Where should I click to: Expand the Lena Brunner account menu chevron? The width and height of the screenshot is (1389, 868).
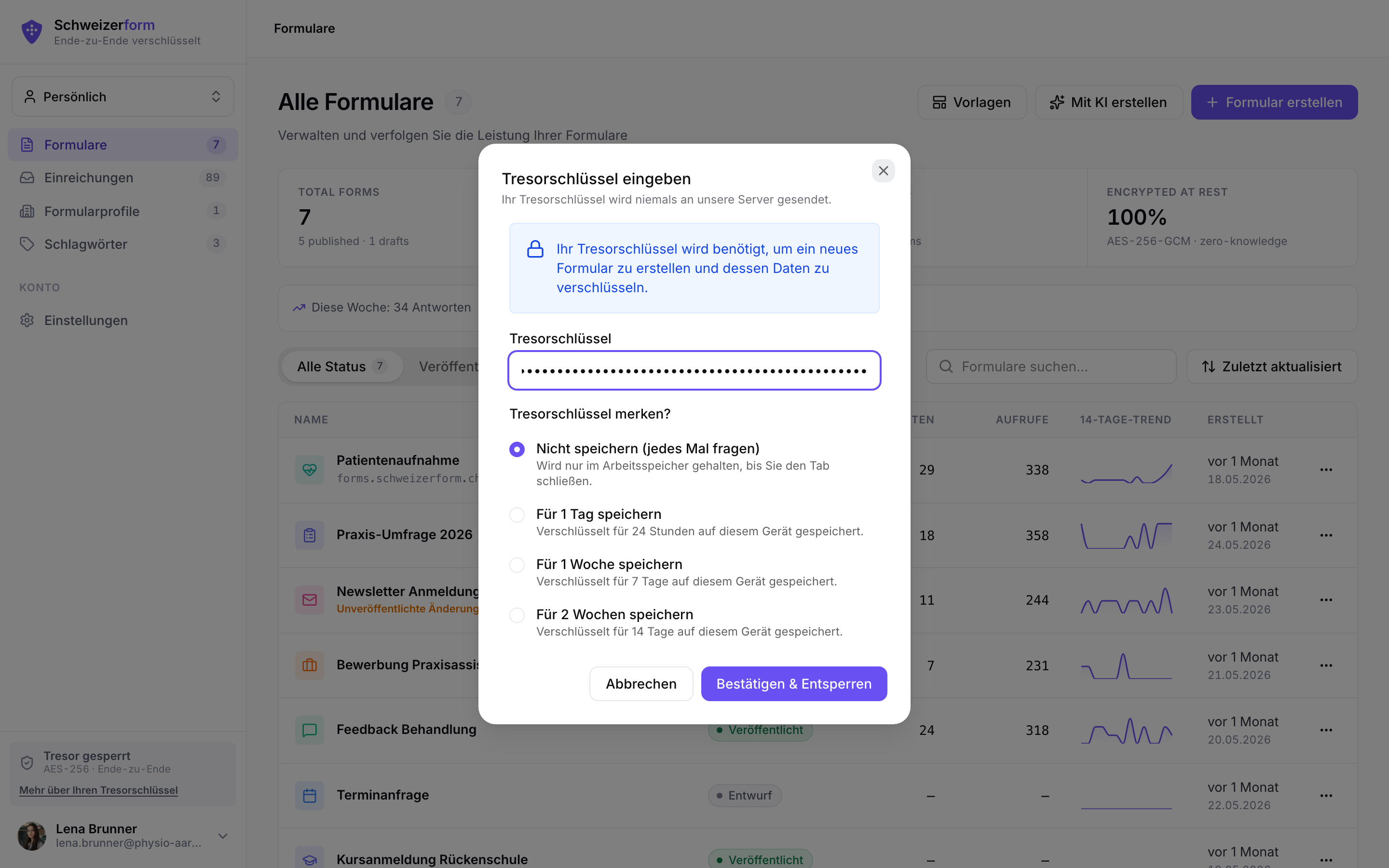[x=223, y=836]
